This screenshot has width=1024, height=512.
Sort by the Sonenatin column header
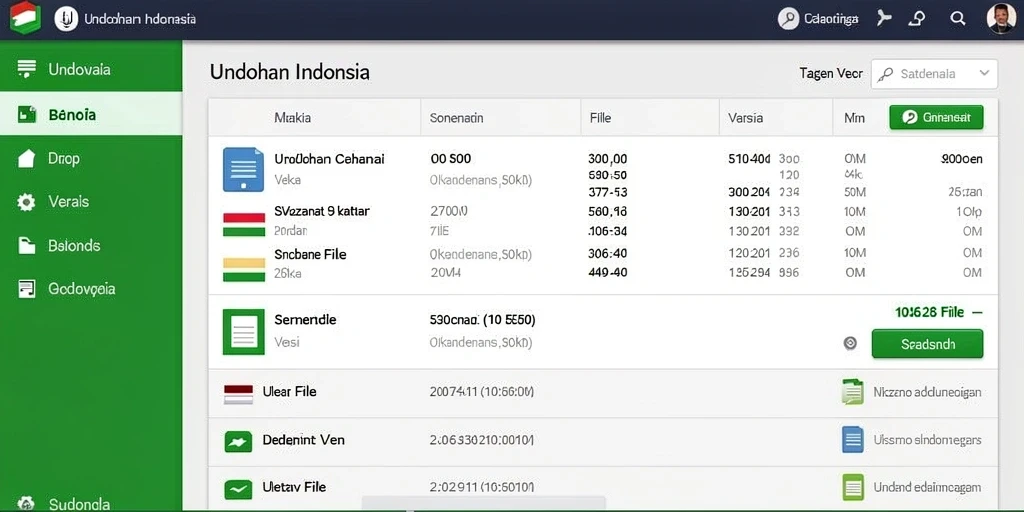click(x=456, y=118)
